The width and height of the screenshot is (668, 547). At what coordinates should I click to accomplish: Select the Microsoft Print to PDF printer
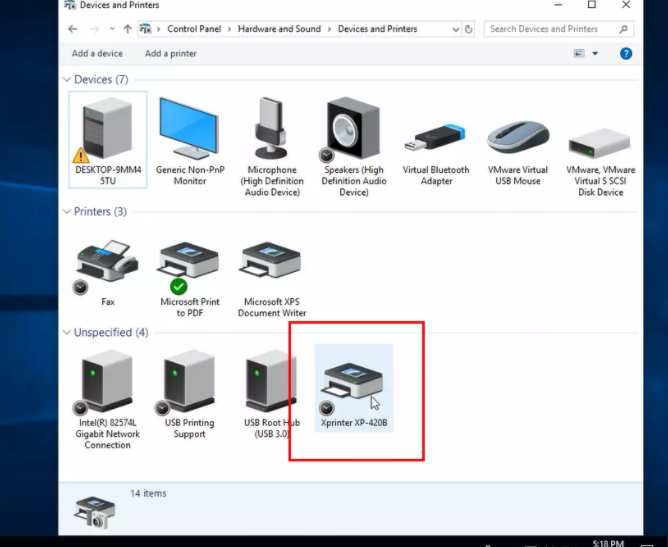(x=190, y=278)
